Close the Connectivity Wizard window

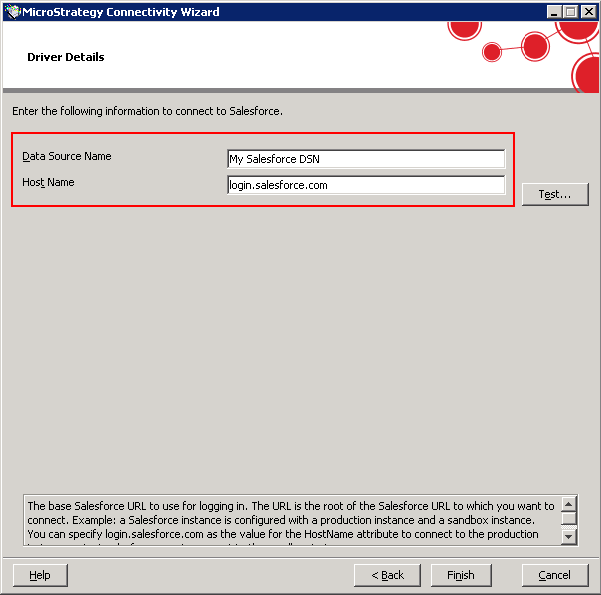pyautogui.click(x=588, y=12)
